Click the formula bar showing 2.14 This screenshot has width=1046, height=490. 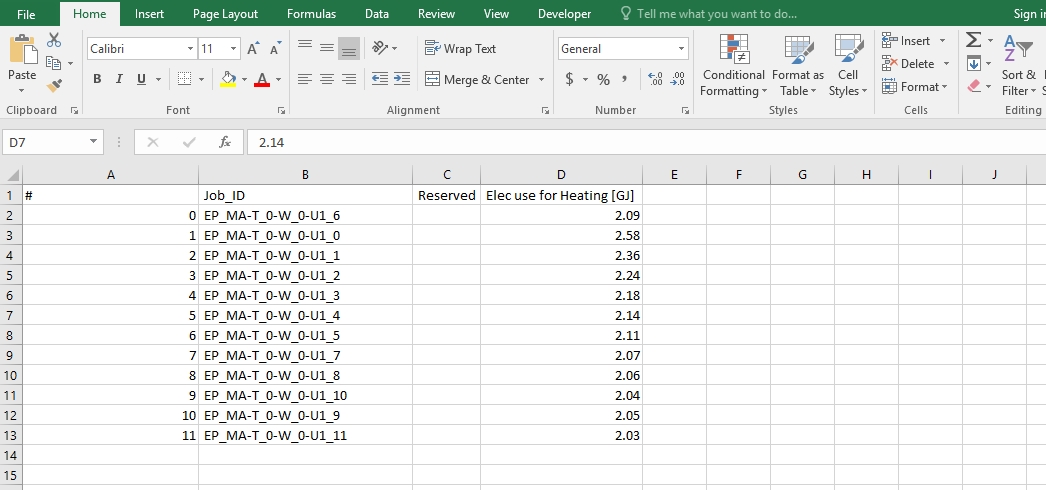[646, 142]
